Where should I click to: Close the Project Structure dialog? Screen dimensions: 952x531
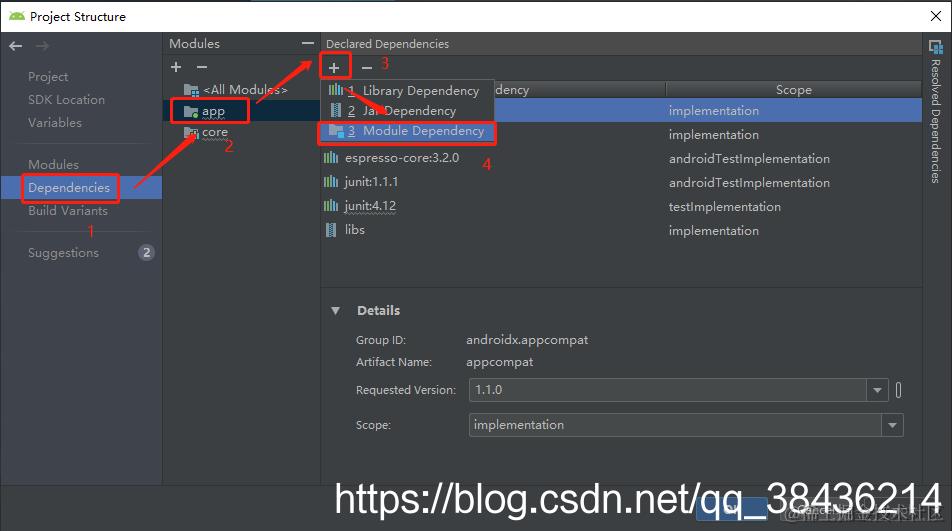point(936,16)
